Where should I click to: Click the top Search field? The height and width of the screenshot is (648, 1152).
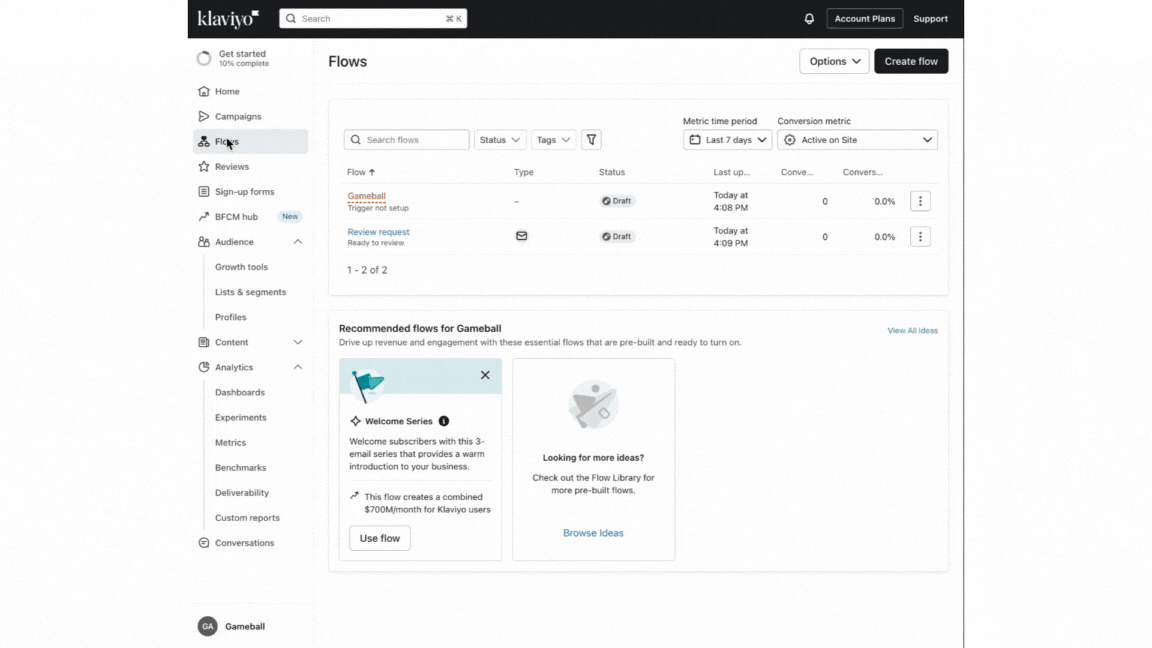(x=373, y=18)
